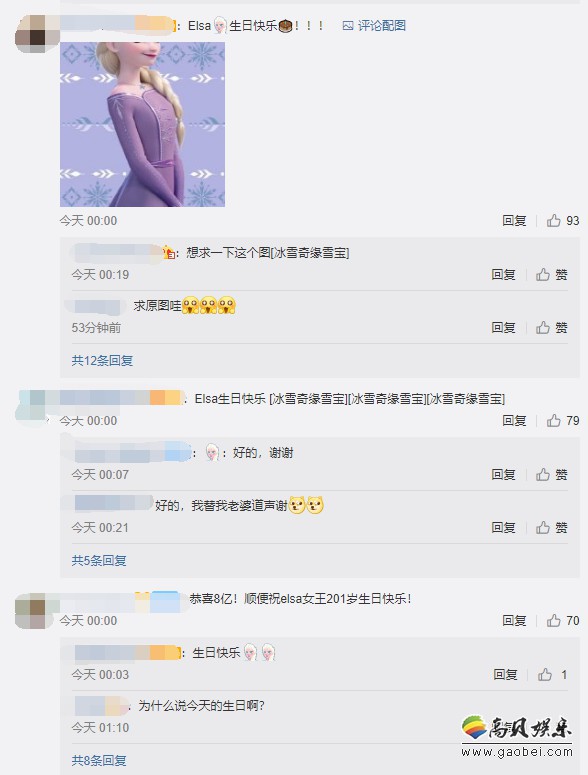
Task: Open the Elsa purple dress image
Action: pos(142,124)
